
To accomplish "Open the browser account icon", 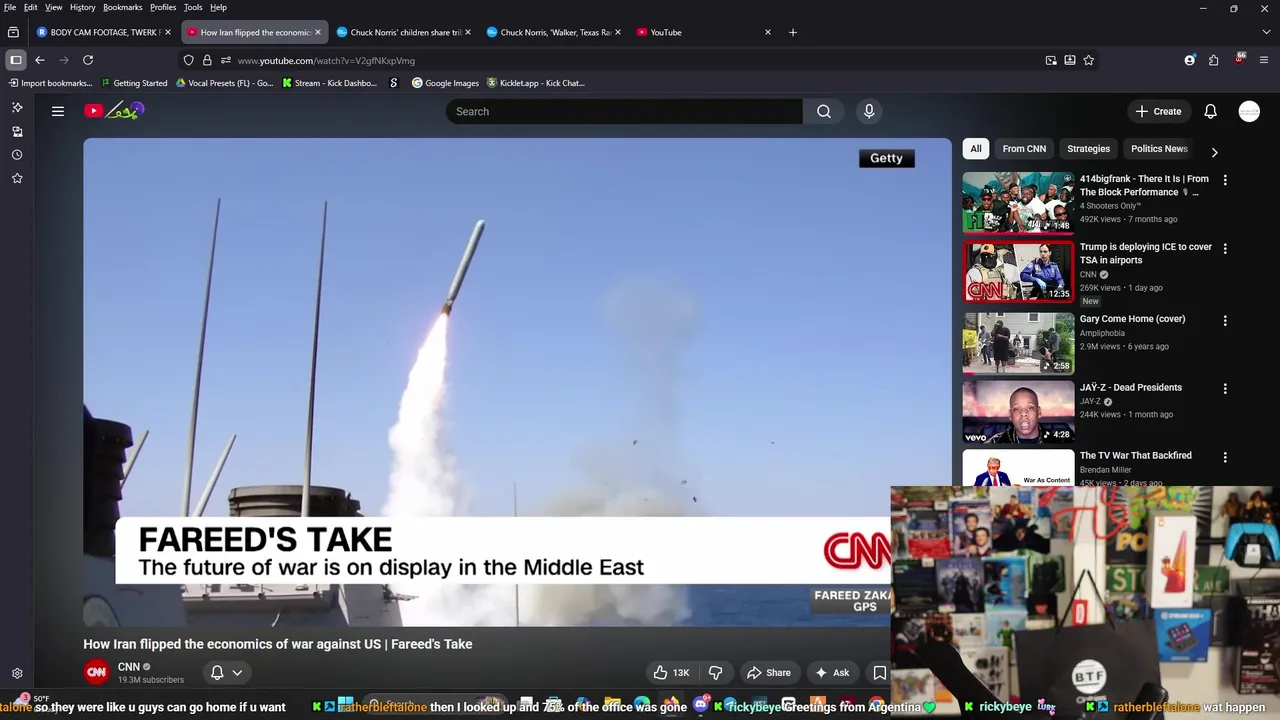I will coord(1189,60).
